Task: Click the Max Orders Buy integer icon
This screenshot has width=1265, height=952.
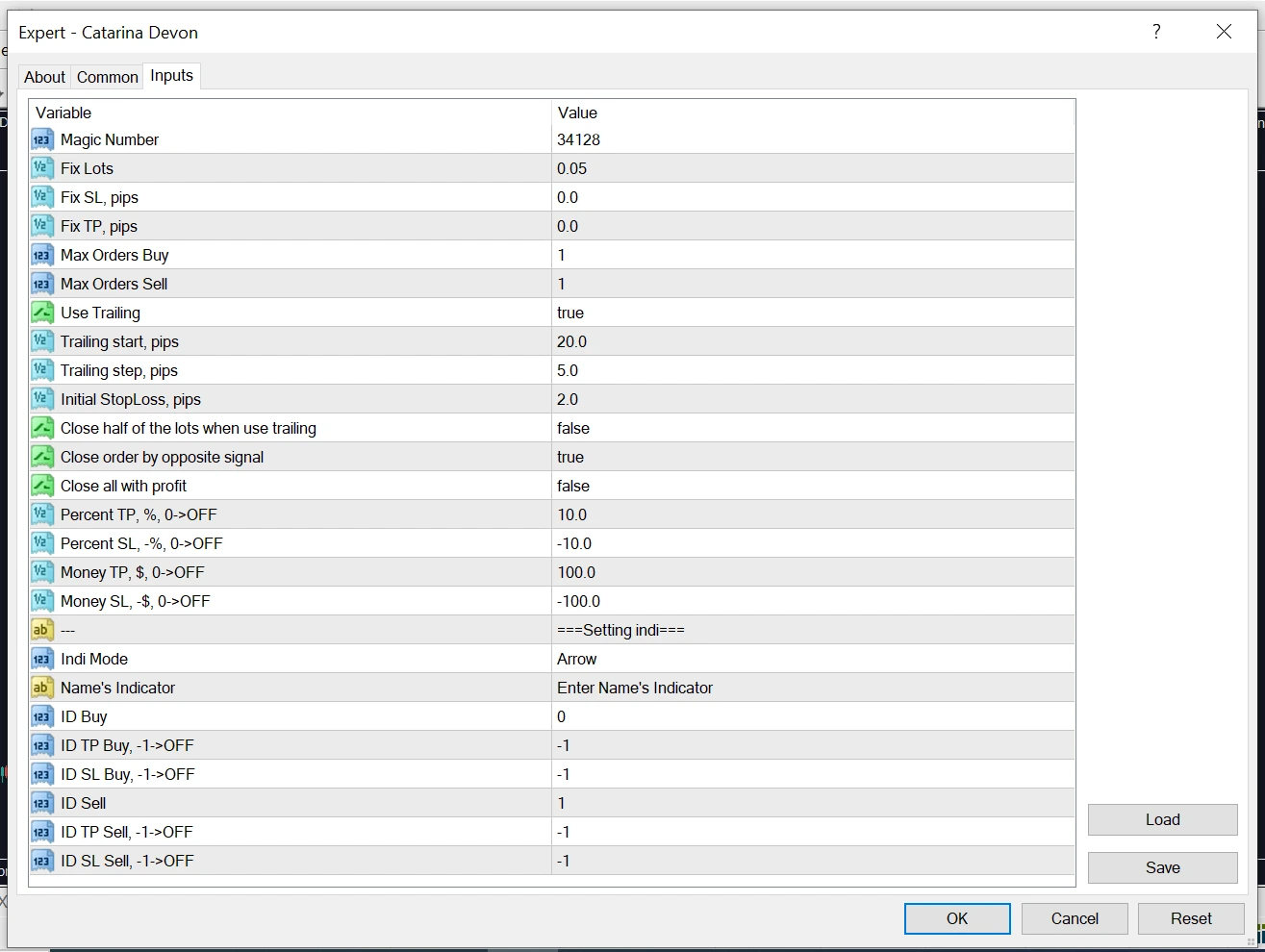Action: pos(41,255)
